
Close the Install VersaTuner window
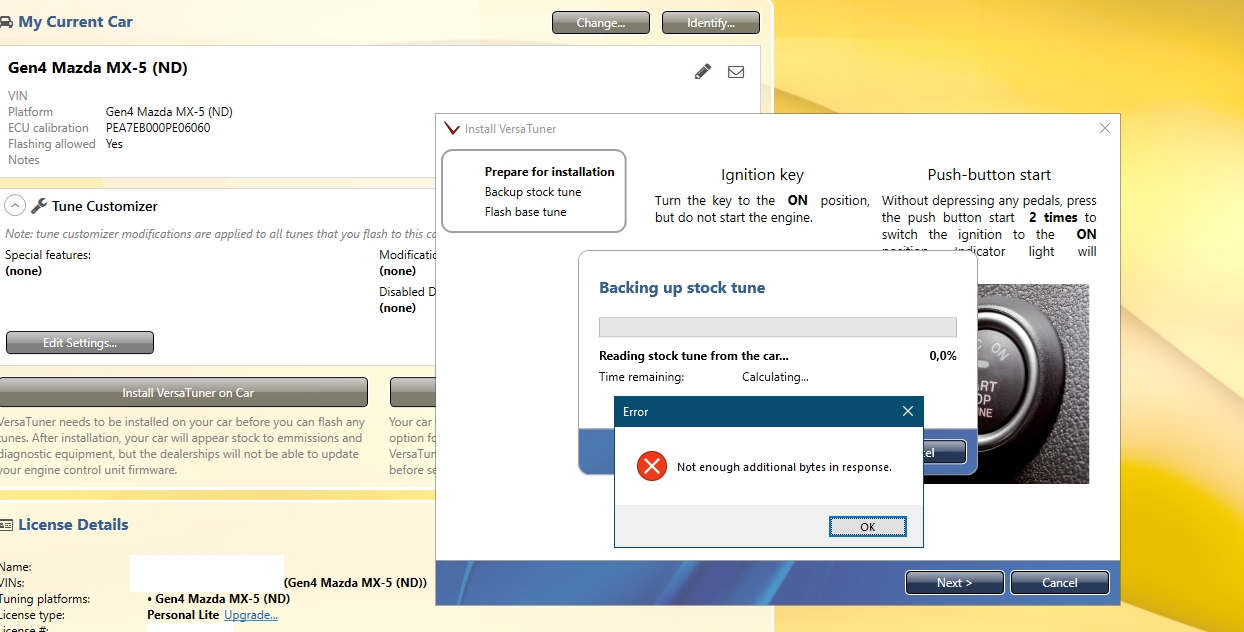(1104, 129)
